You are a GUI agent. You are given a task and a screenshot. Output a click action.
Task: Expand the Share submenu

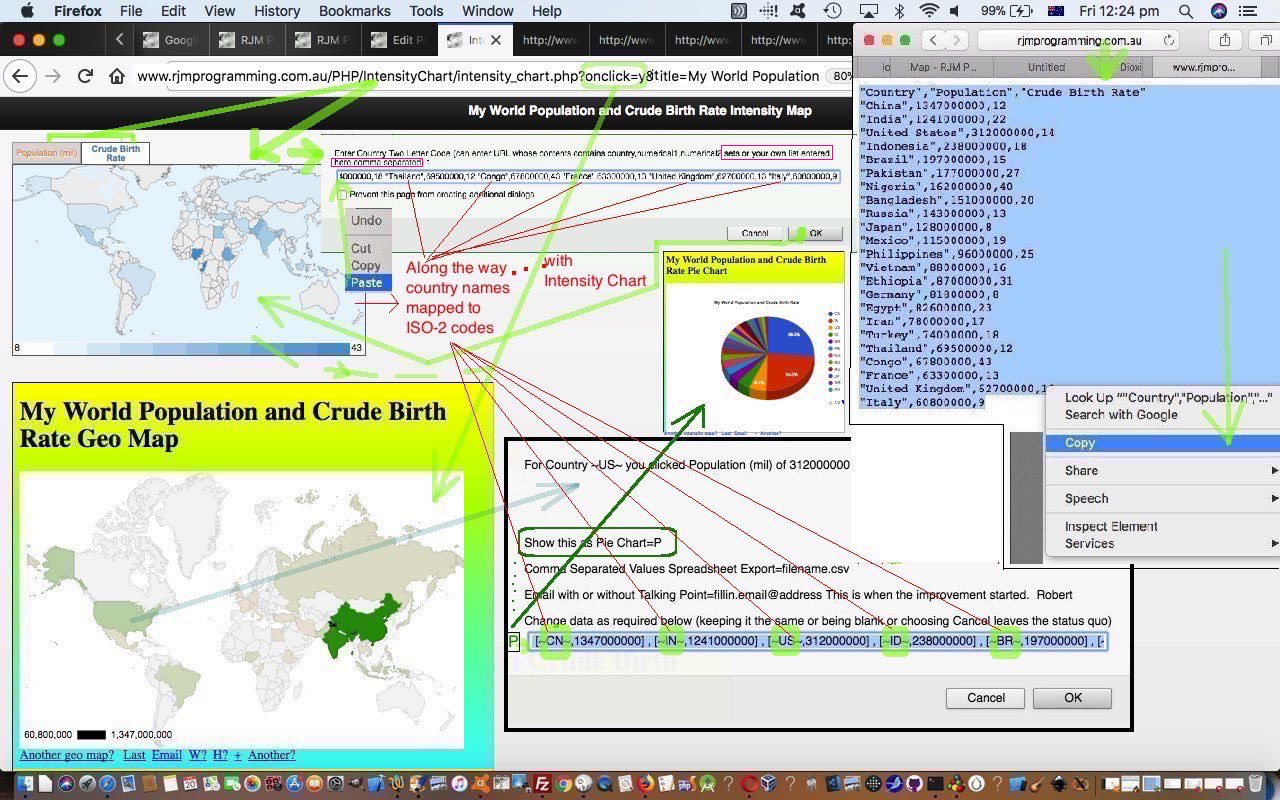(x=1162, y=470)
